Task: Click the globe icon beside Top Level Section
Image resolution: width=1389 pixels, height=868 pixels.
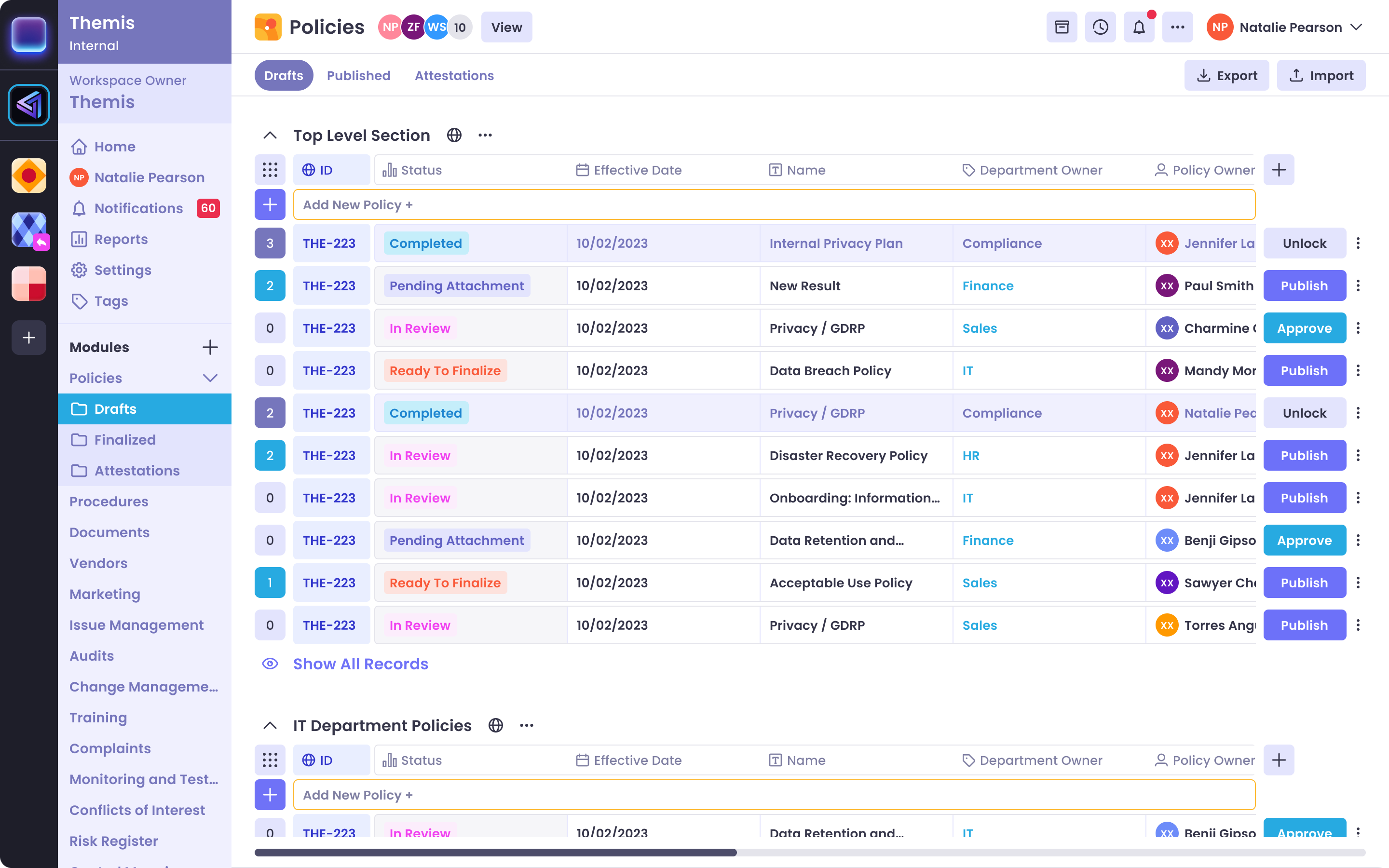Action: pos(454,135)
